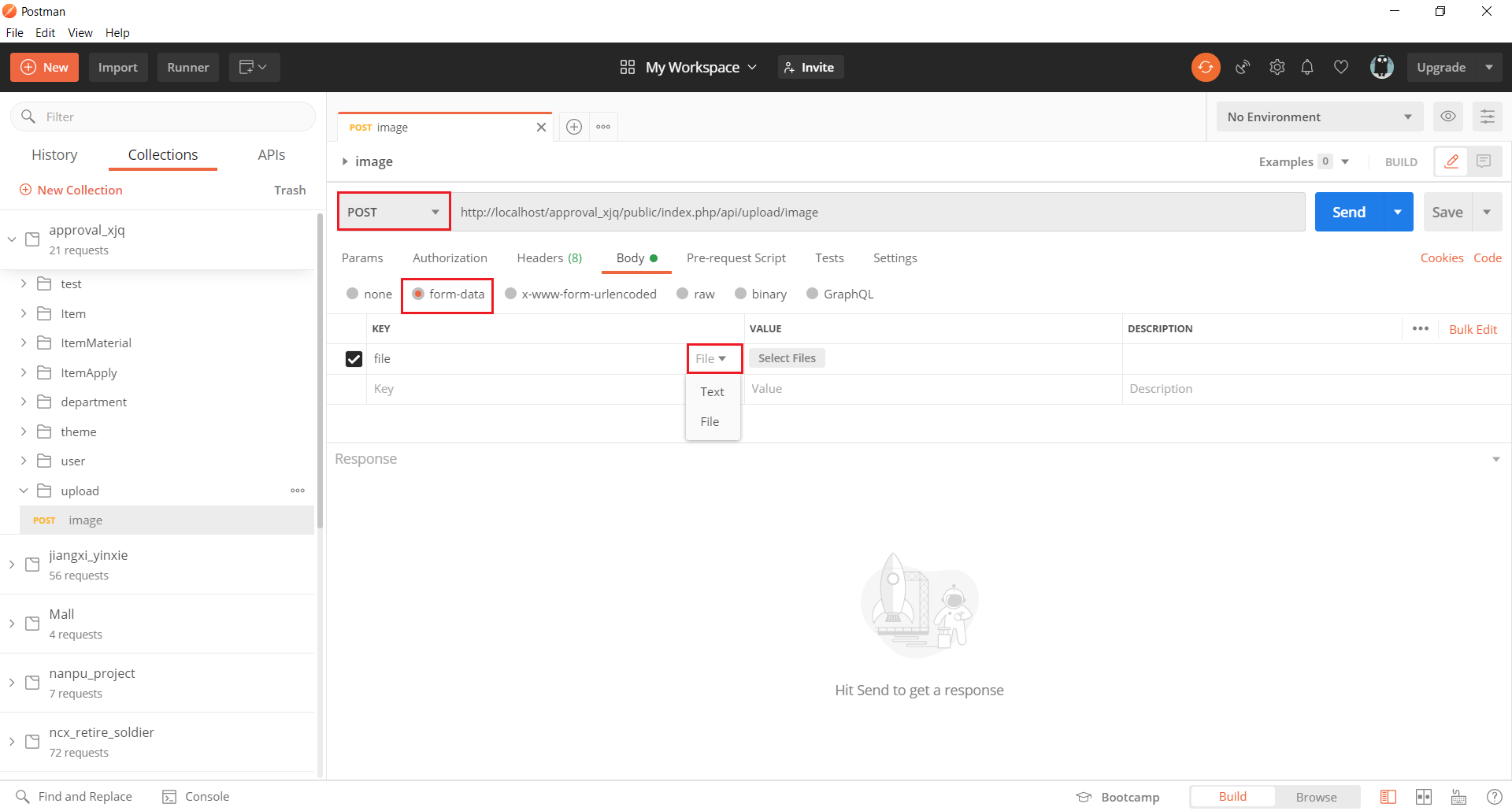Screen dimensions: 1512x811
Task: Select the binary body type
Action: pyautogui.click(x=740, y=294)
